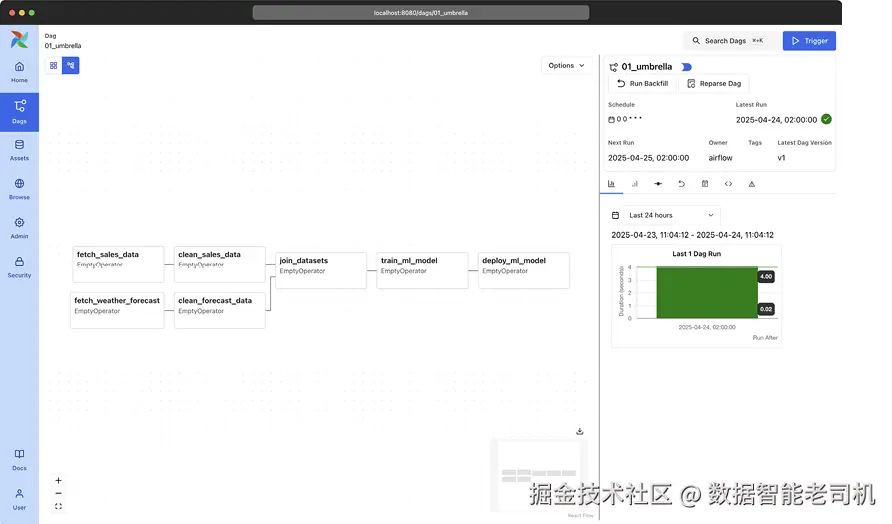
Task: Open the Events tab with calendar icon
Action: pyautogui.click(x=705, y=184)
